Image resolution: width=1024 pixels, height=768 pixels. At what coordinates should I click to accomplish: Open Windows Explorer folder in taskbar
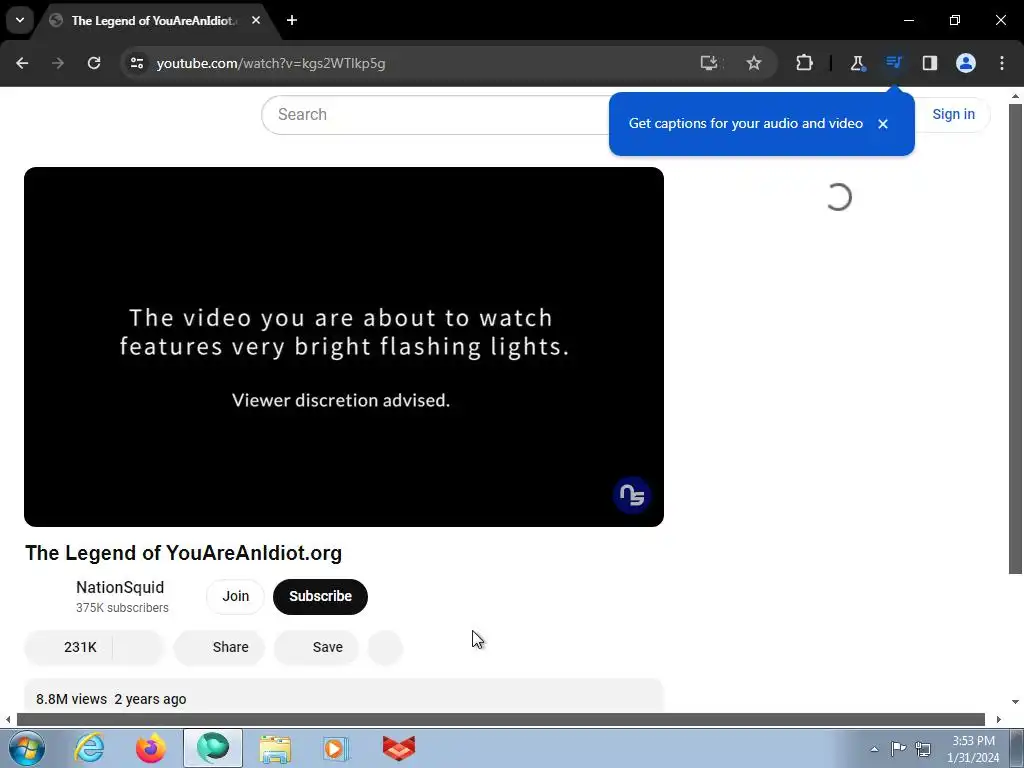click(x=275, y=748)
